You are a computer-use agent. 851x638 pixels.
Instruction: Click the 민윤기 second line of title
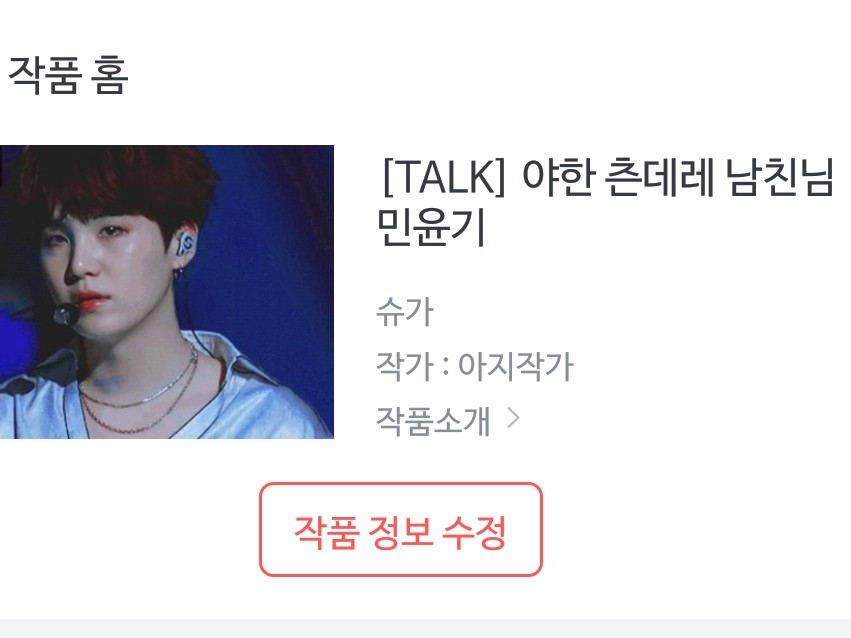coord(431,227)
